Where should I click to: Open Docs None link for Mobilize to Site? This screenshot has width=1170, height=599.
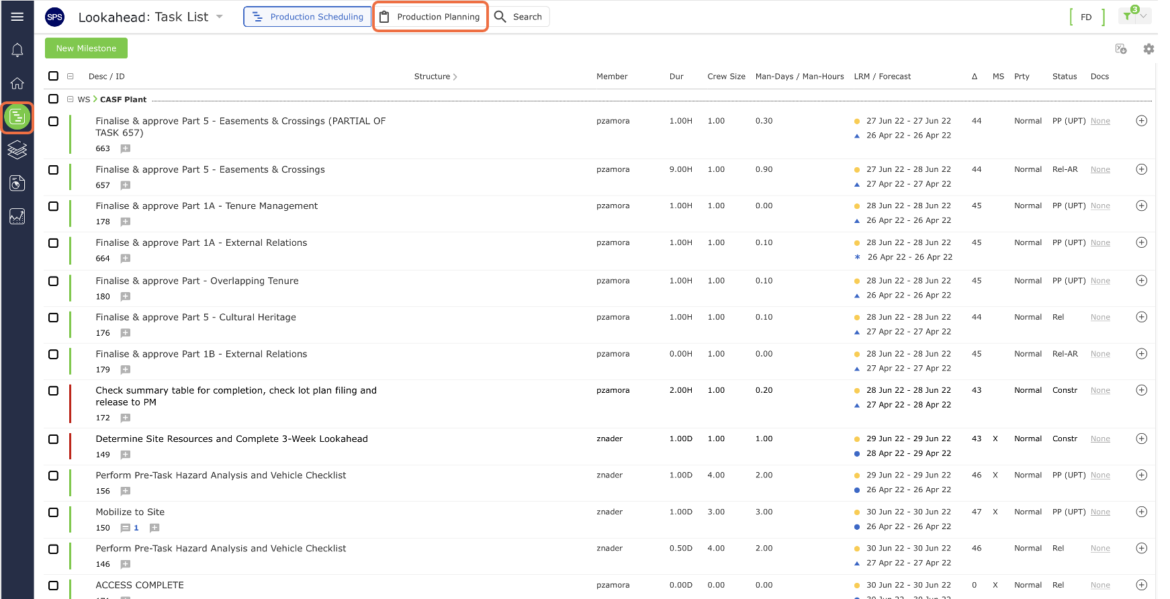point(1100,512)
